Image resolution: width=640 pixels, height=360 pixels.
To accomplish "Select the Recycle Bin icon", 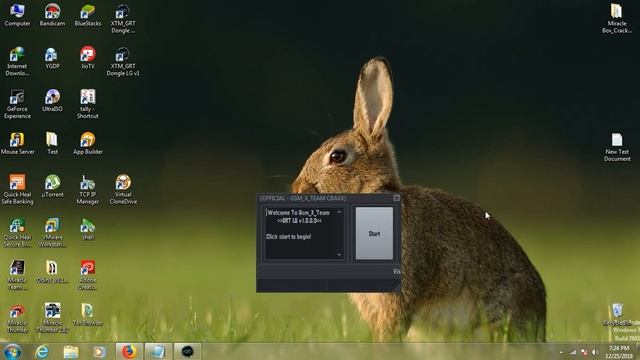I will point(618,315).
